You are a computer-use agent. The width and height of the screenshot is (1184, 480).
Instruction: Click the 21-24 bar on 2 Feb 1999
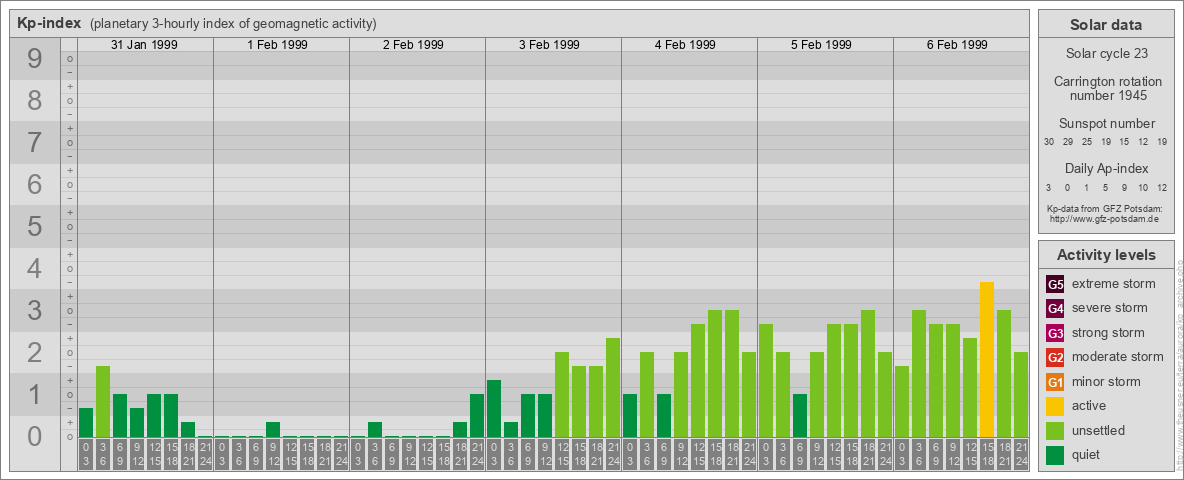tap(476, 415)
